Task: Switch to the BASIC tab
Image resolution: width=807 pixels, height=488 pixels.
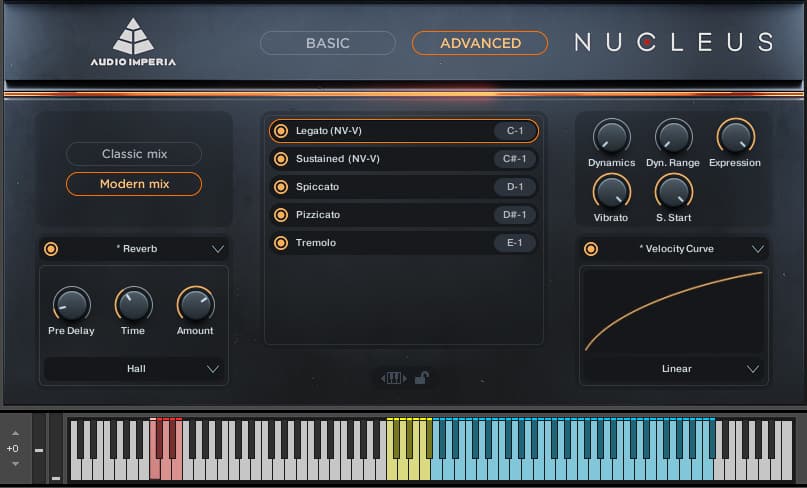Action: (x=328, y=43)
